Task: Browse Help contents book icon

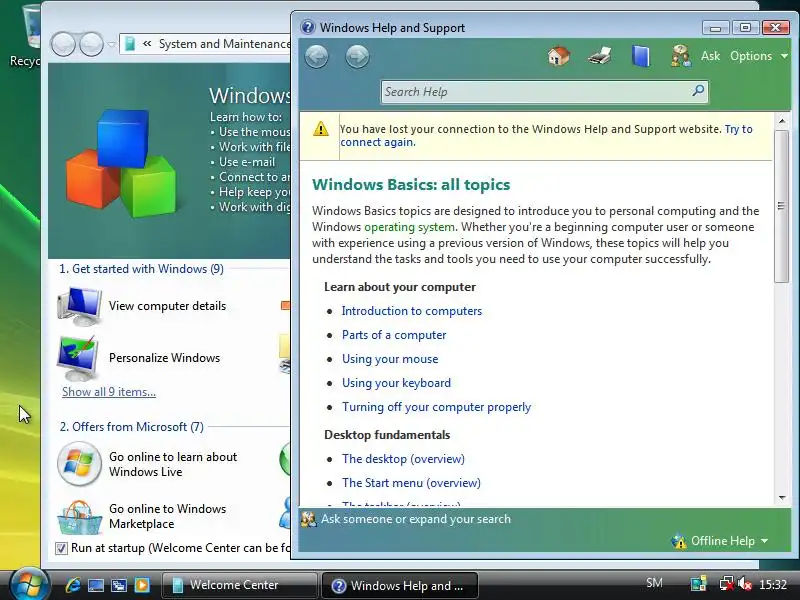Action: tap(640, 56)
